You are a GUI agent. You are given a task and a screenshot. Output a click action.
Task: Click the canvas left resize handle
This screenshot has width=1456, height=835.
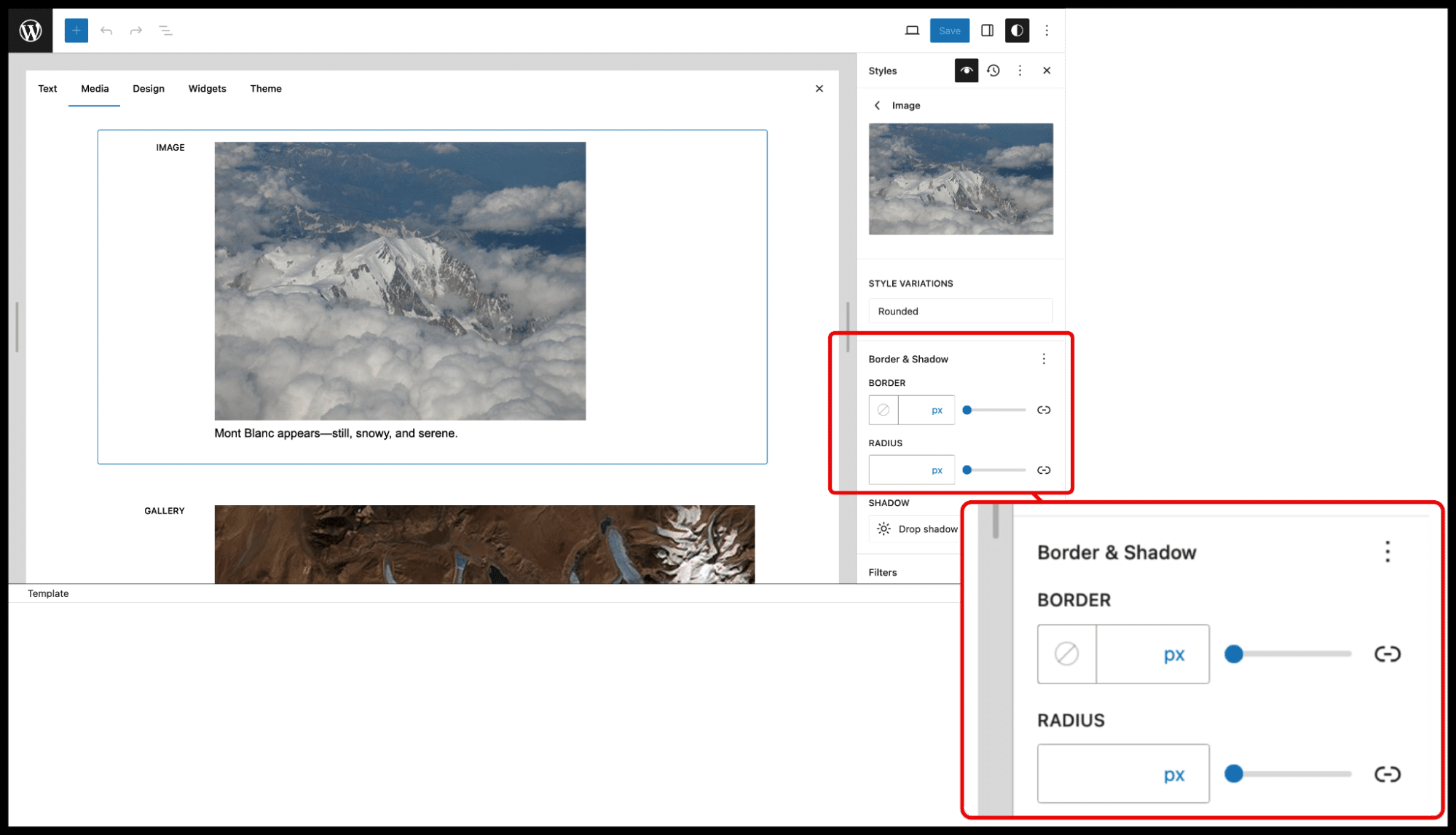click(x=17, y=327)
